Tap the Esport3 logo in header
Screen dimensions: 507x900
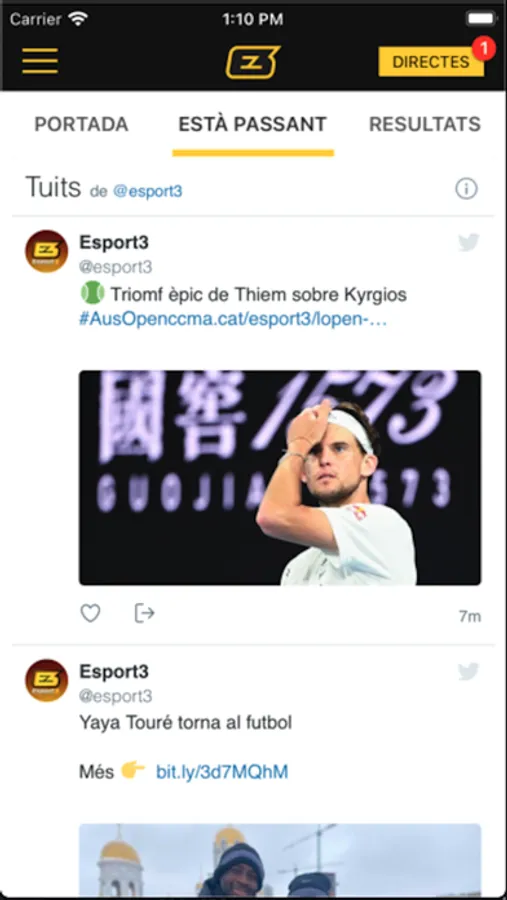pyautogui.click(x=253, y=61)
